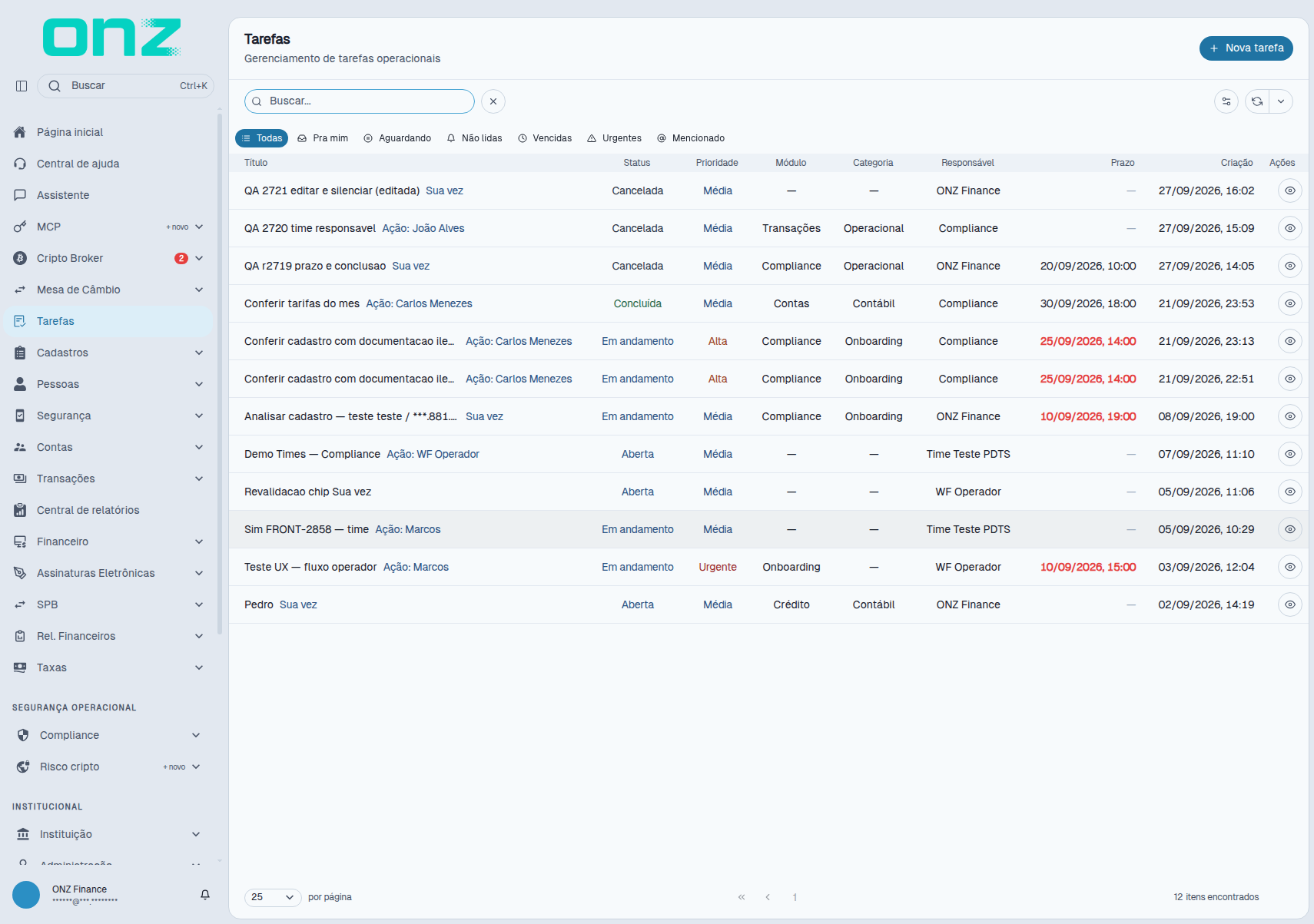Click the ONZ logo
Screen dimensions: 1314x924
click(x=112, y=38)
